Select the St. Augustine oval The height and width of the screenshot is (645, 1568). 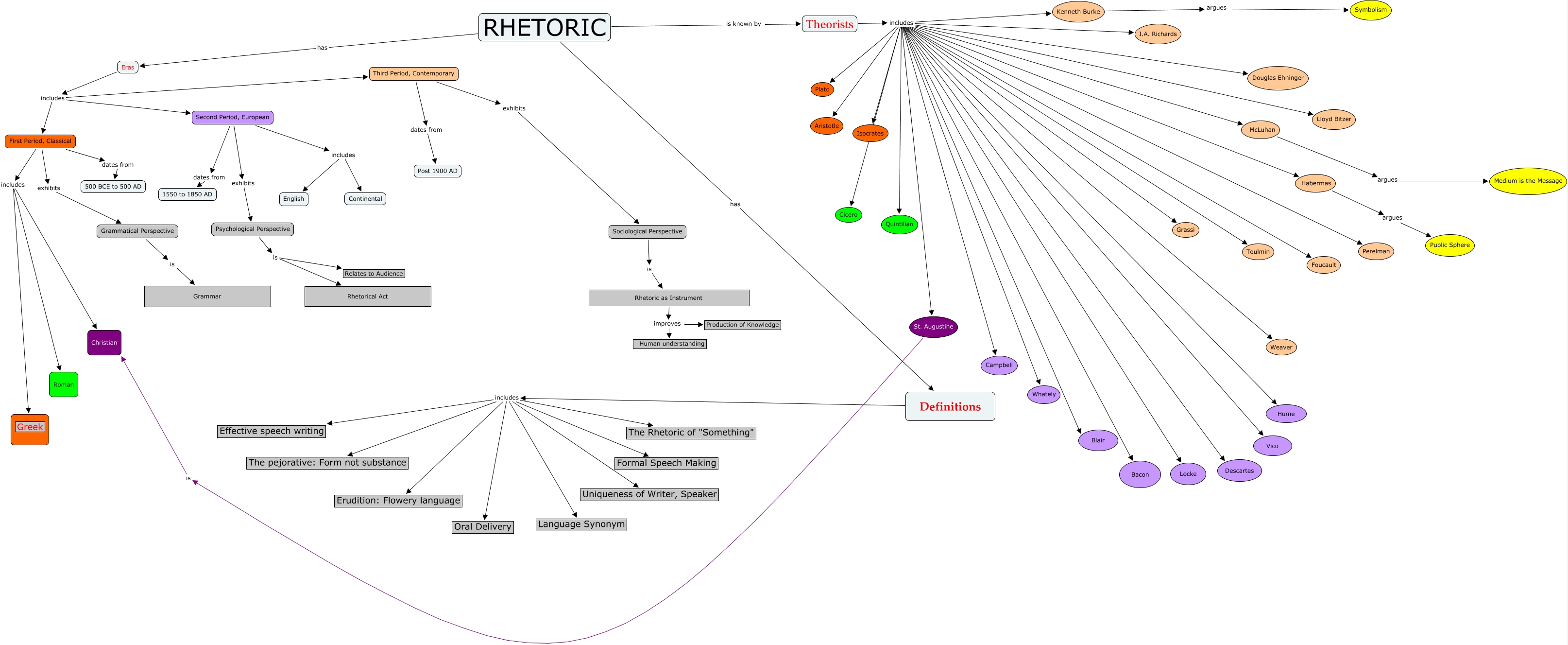[x=933, y=327]
